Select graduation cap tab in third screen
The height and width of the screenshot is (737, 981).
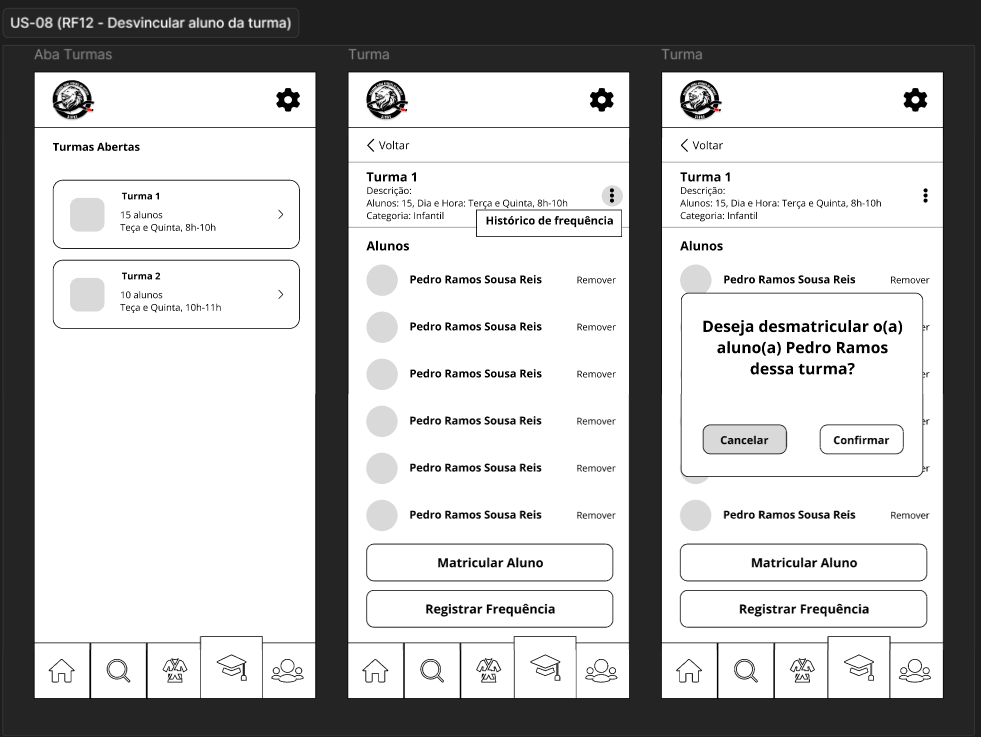point(859,668)
